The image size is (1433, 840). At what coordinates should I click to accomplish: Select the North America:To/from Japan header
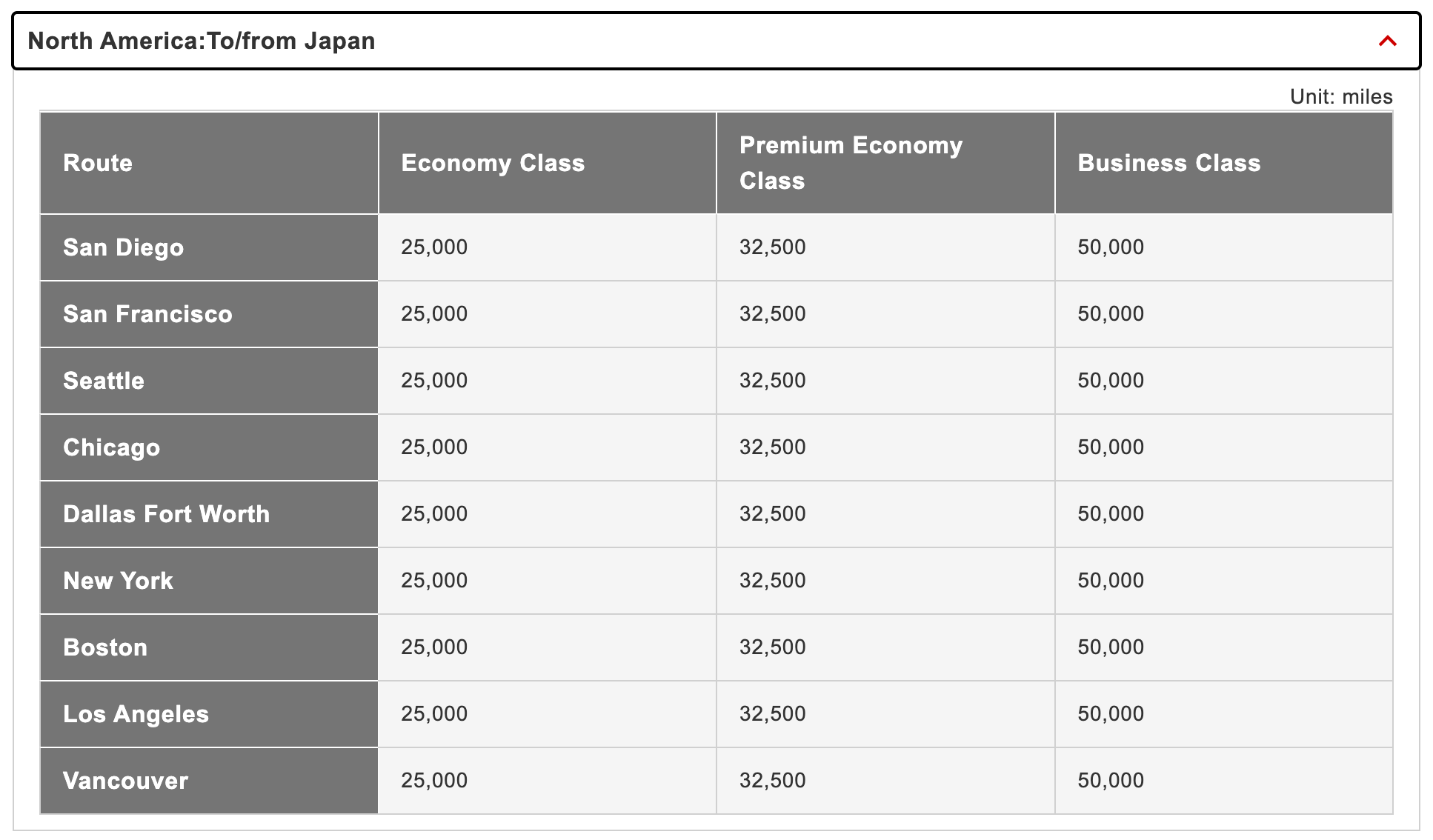(201, 41)
